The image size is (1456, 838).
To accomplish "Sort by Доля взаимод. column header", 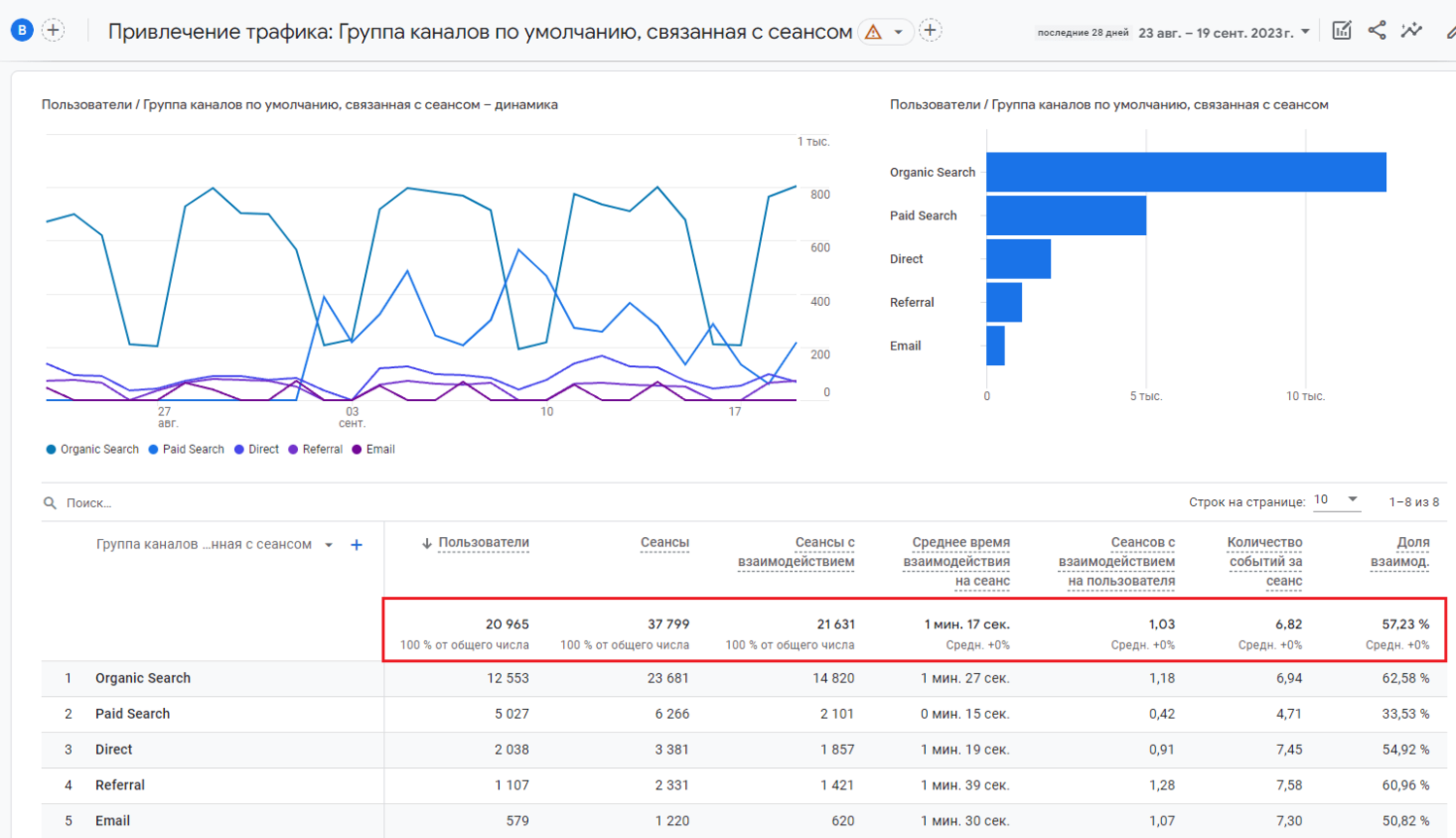I will click(x=1400, y=552).
